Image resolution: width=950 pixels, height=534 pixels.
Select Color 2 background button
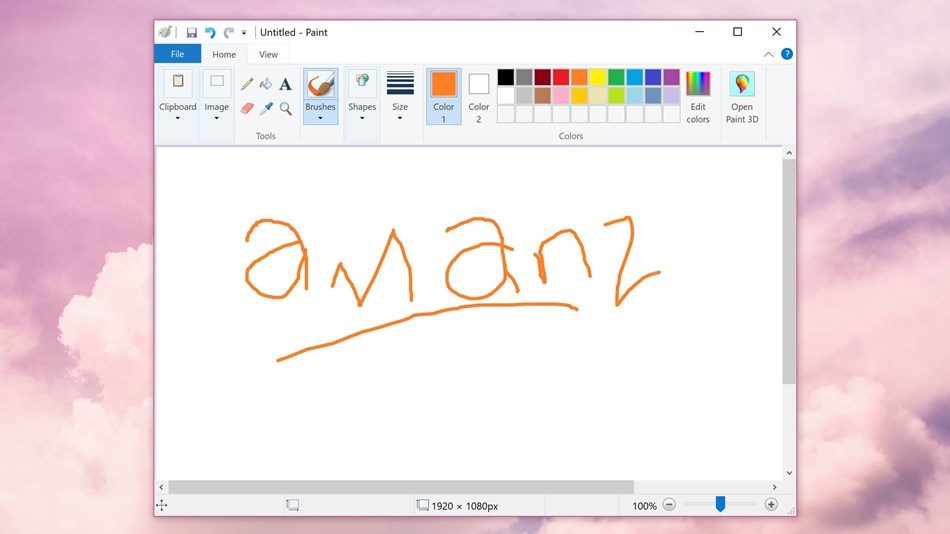click(479, 96)
